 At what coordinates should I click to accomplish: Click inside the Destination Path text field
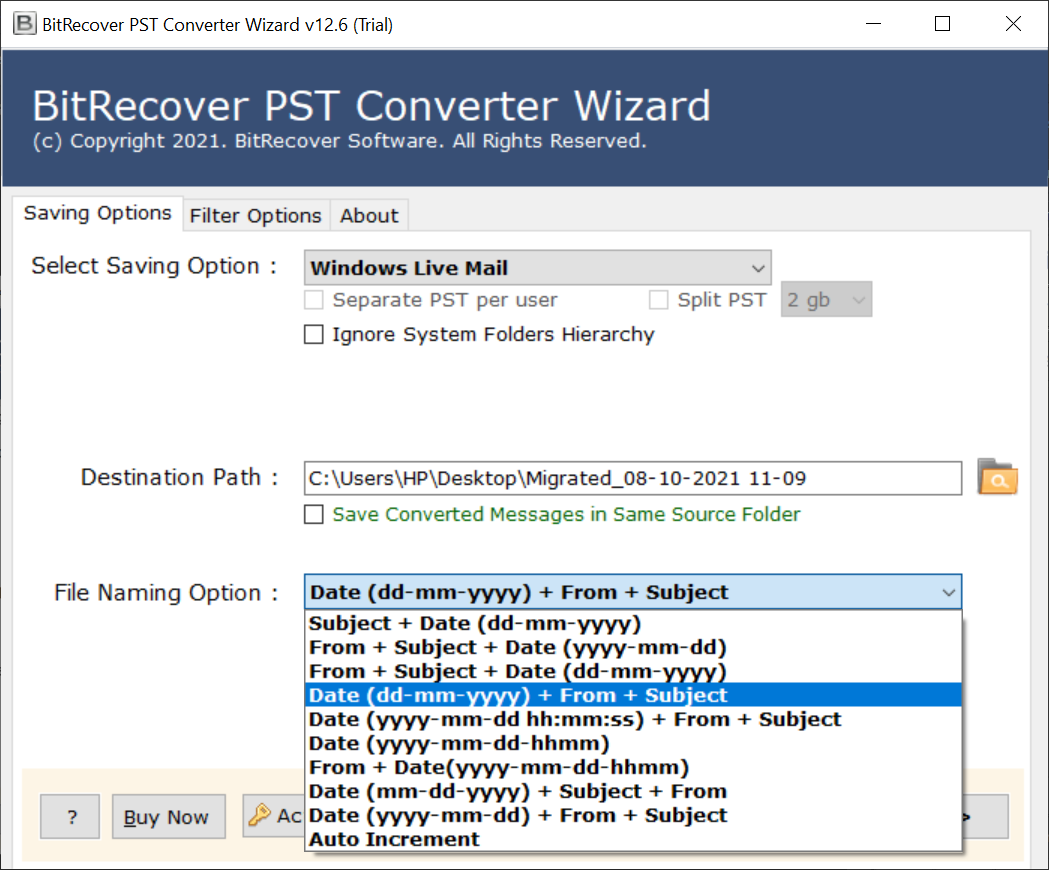click(x=633, y=478)
